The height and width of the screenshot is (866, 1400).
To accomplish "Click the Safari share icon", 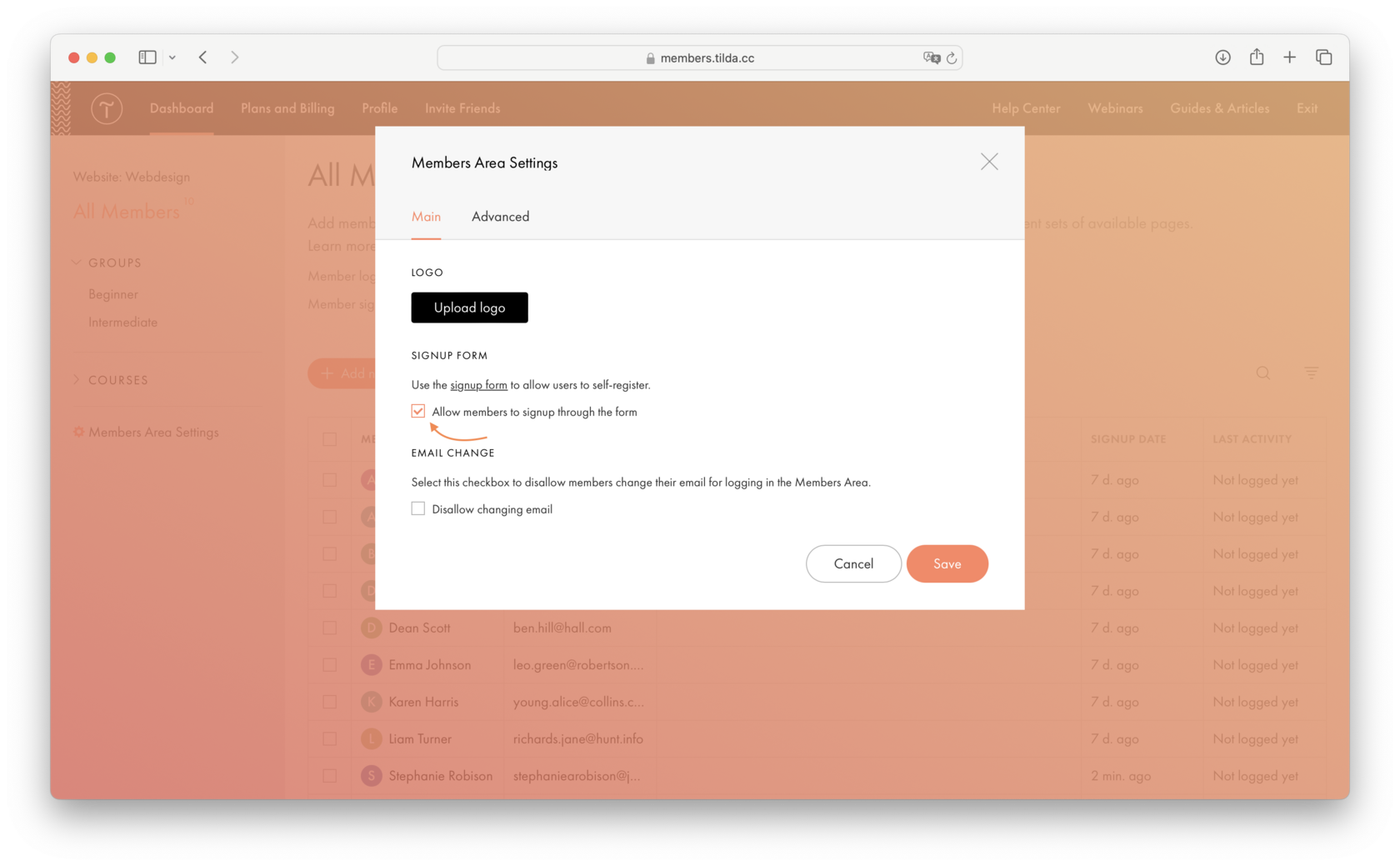I will coord(1256,57).
